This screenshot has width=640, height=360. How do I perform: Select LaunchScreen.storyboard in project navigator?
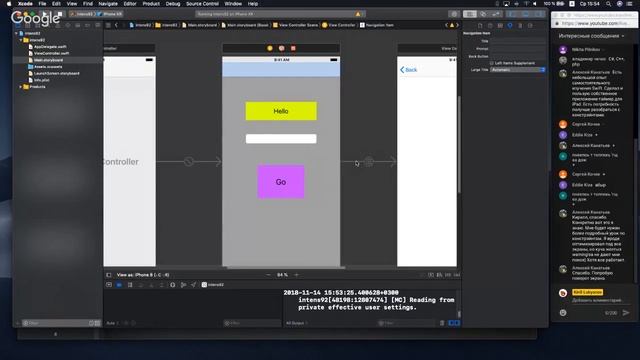(x=56, y=73)
